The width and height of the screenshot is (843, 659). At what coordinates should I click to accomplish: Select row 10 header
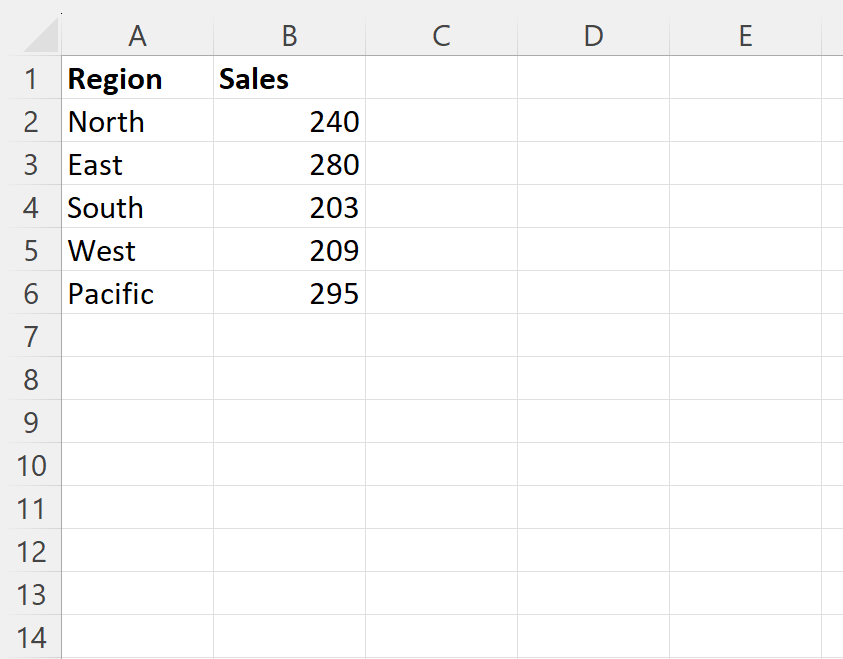[x=31, y=466]
